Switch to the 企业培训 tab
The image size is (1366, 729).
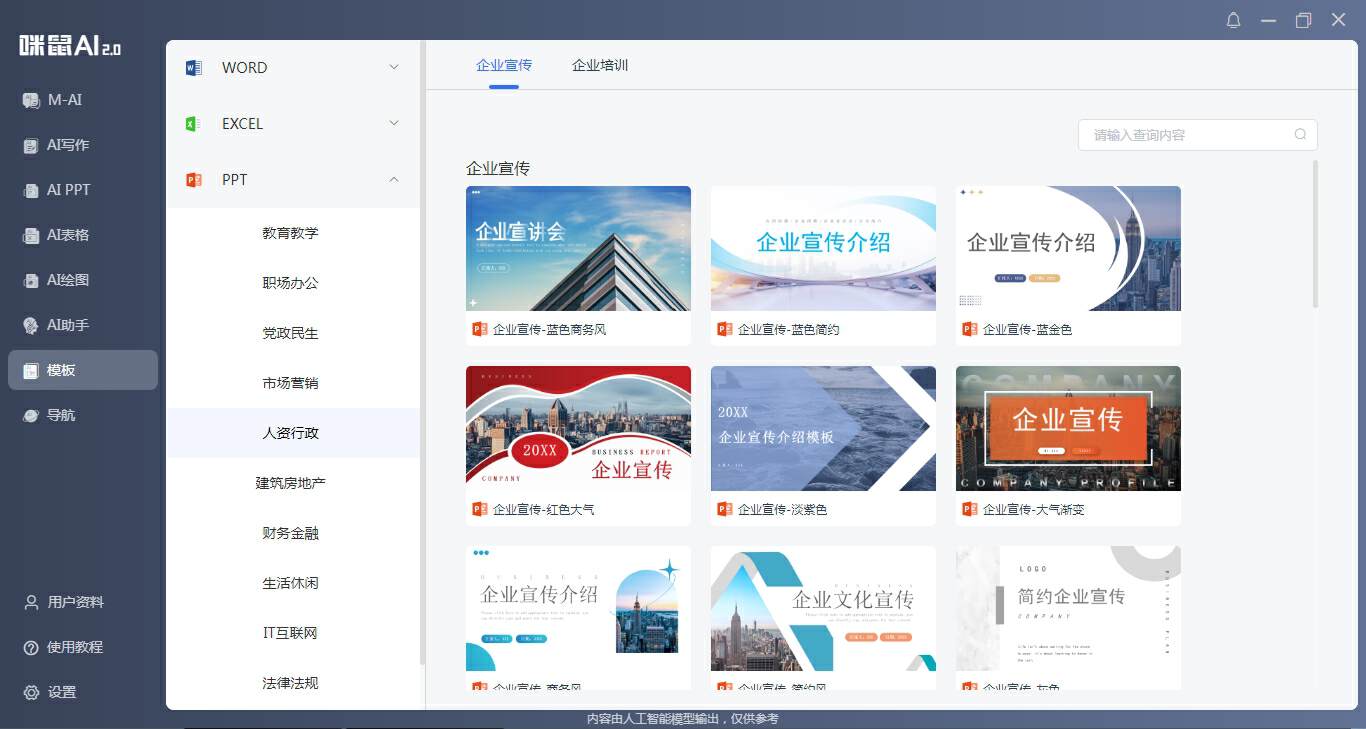click(x=599, y=65)
